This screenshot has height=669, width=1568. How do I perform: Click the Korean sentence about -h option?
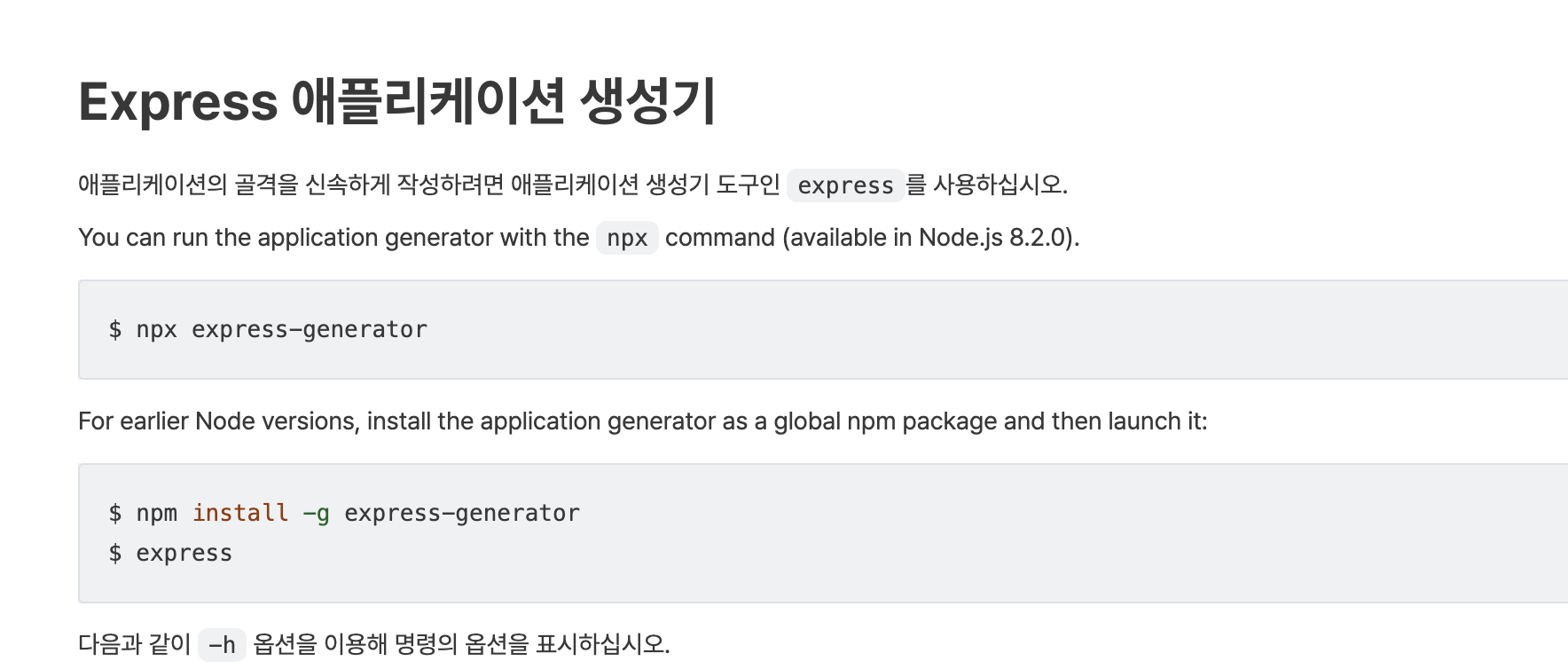pos(374,644)
